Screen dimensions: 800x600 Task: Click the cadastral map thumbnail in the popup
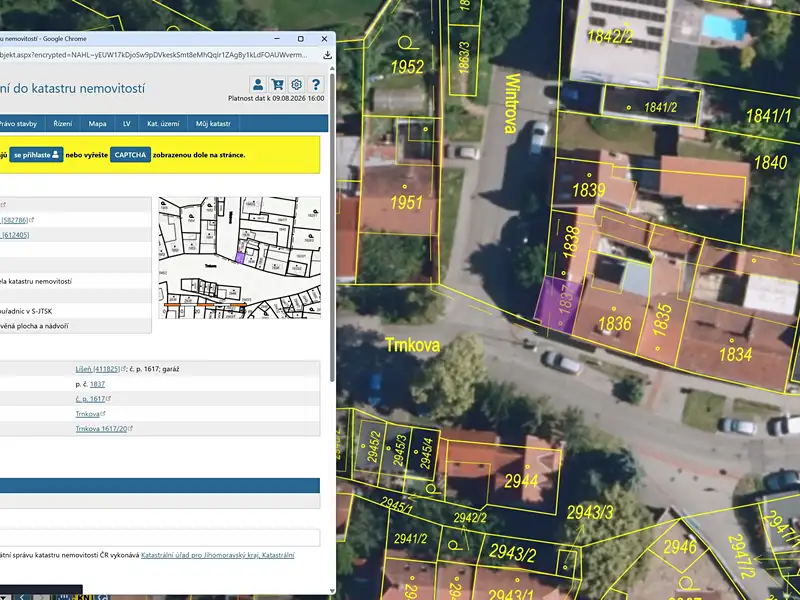240,258
